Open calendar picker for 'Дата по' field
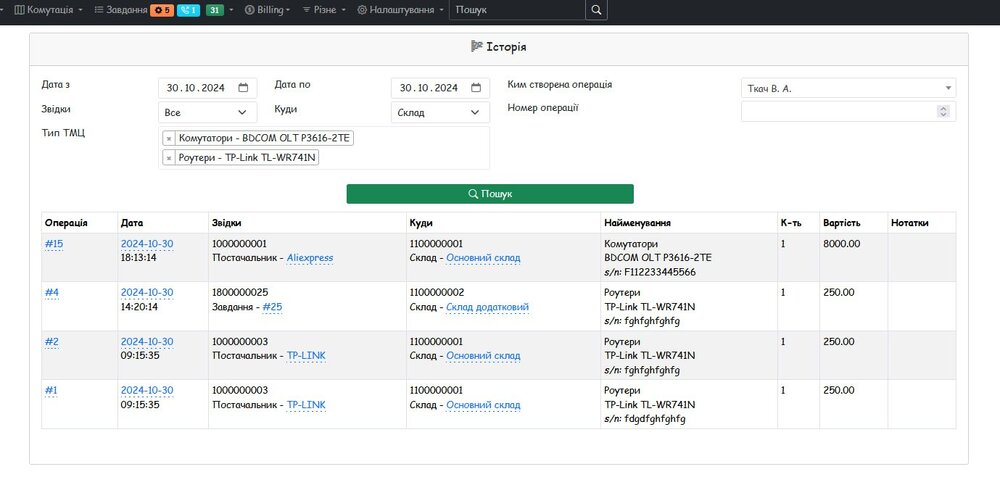Screen dimensions: 1000x485 [x=476, y=88]
